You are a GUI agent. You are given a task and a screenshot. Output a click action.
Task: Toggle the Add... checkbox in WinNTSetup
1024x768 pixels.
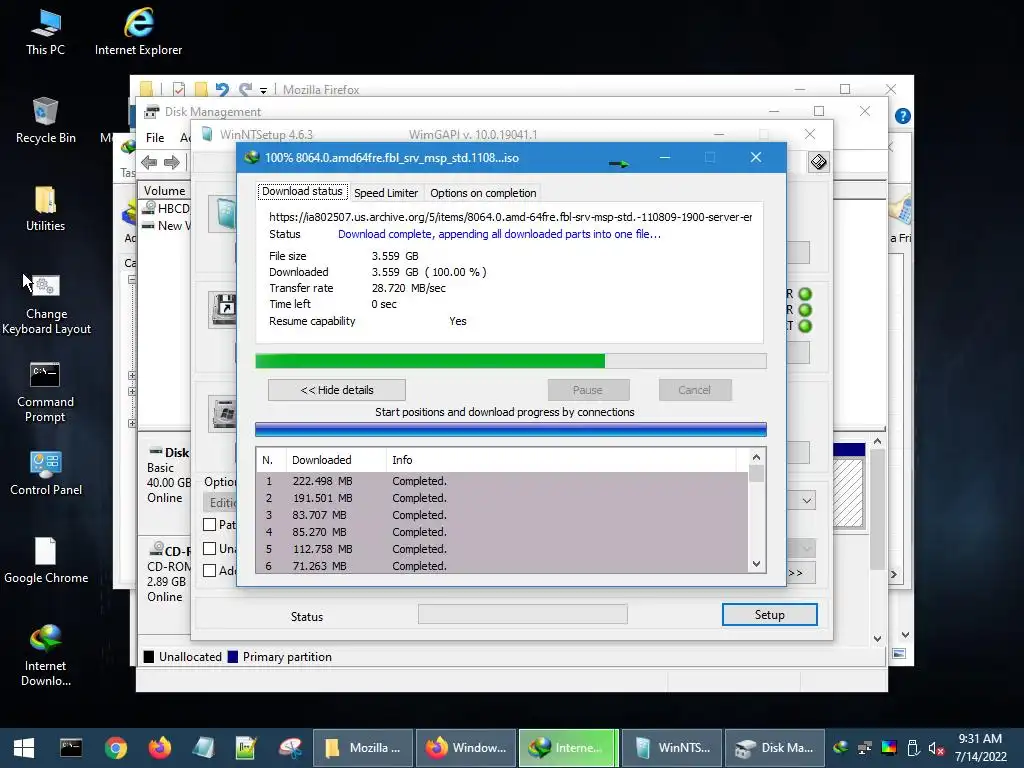(x=210, y=571)
